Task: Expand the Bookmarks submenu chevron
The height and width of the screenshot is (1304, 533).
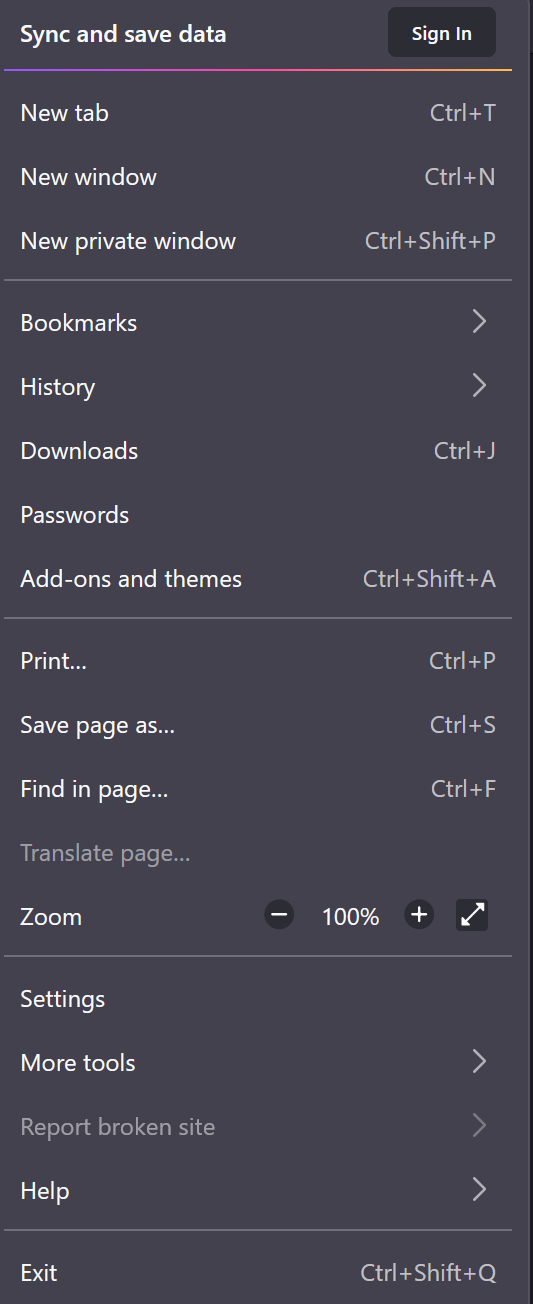Action: pyautogui.click(x=479, y=322)
